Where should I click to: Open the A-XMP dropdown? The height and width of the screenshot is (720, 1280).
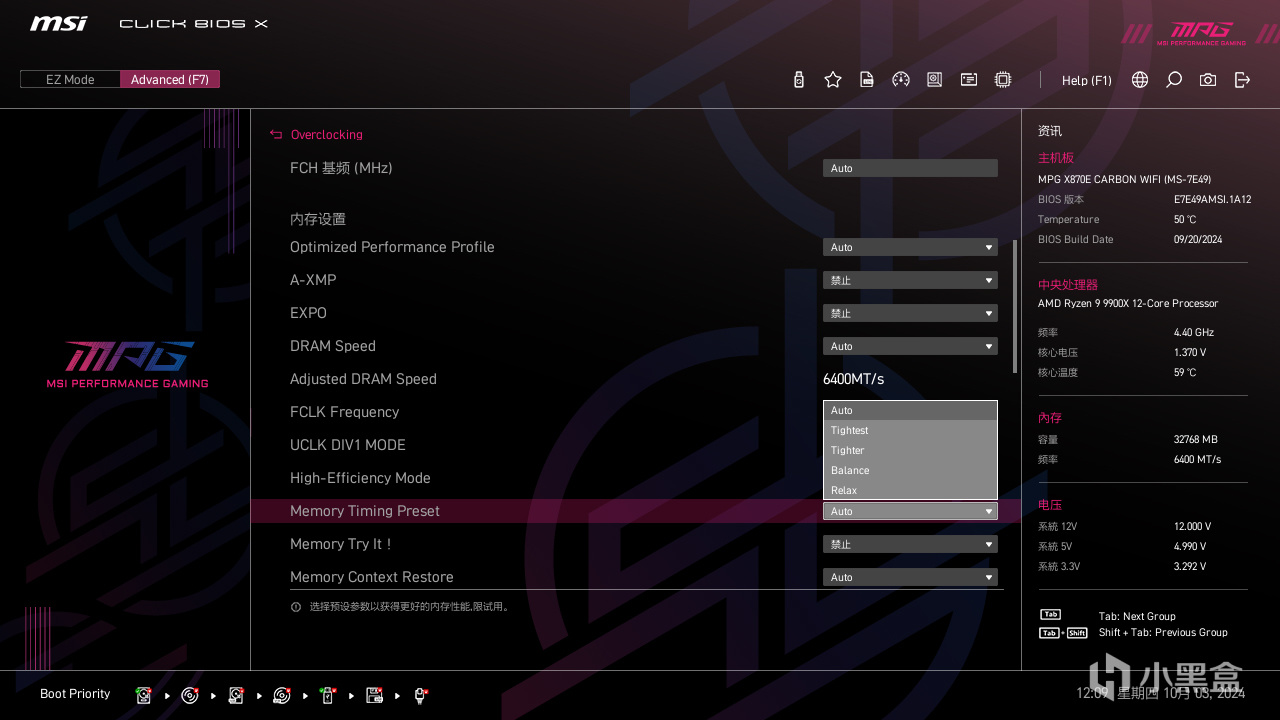910,280
